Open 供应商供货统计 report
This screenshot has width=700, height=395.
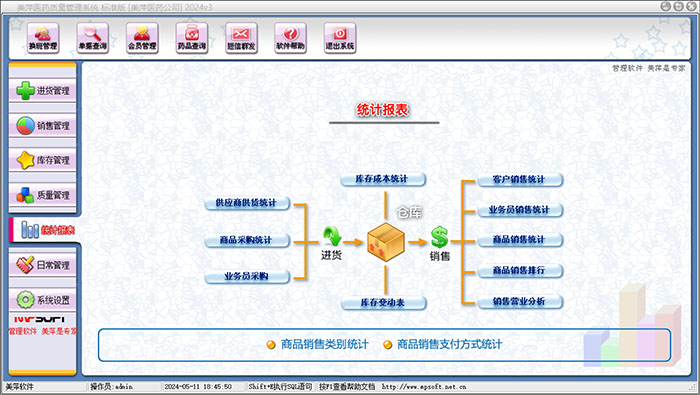247,203
